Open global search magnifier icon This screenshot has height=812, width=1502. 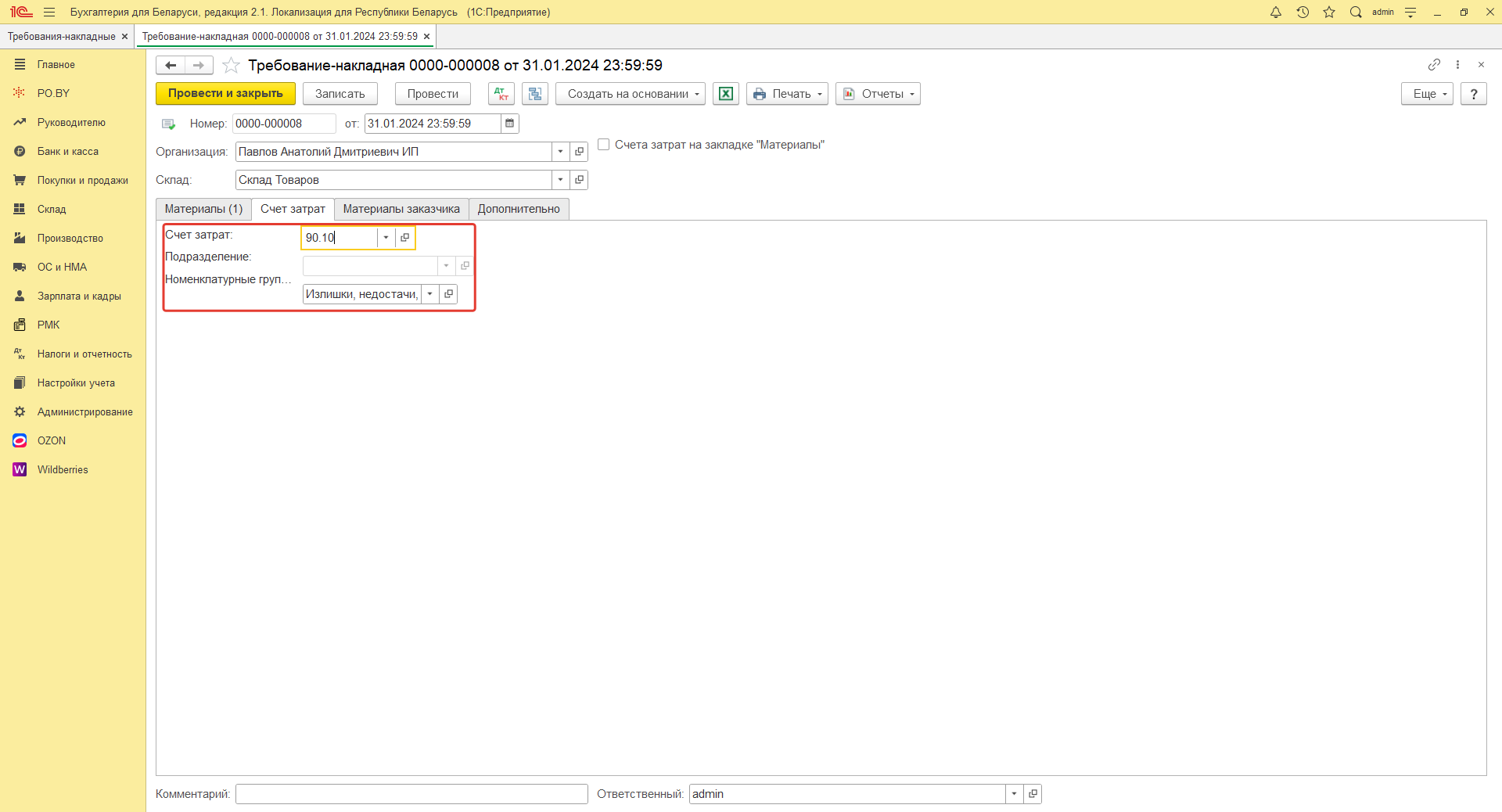pos(1356,12)
